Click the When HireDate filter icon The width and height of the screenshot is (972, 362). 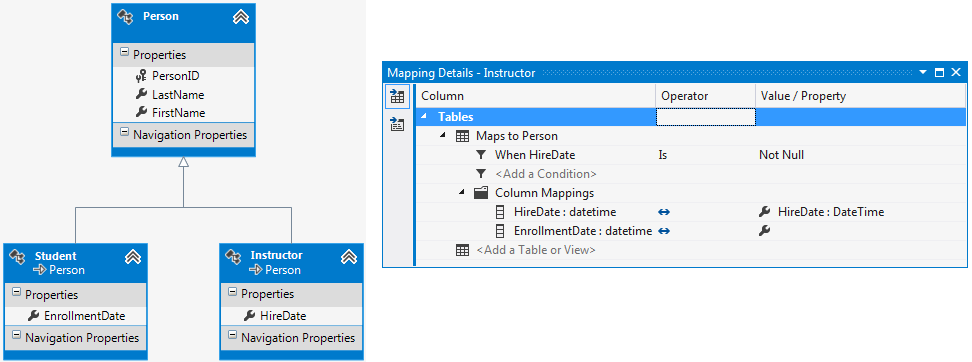click(480, 155)
